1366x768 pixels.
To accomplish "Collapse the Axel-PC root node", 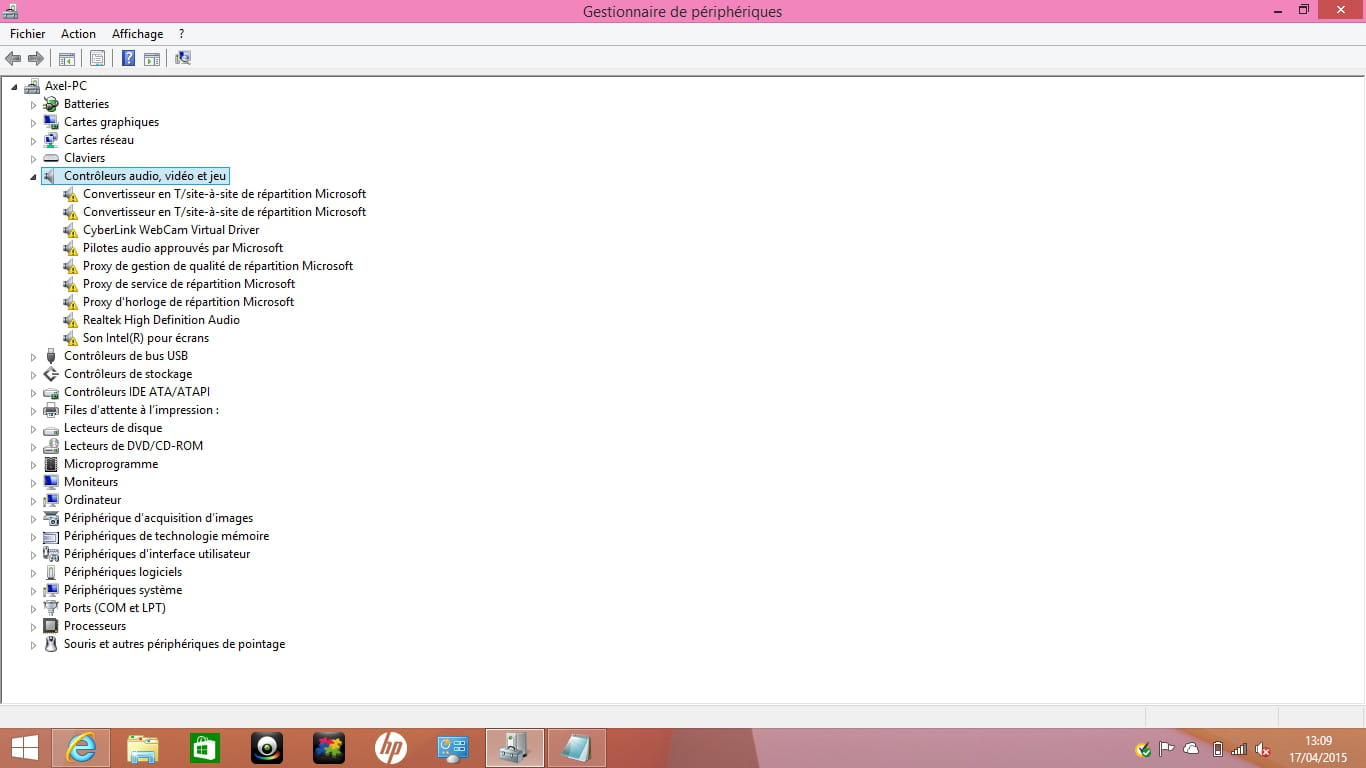I will pos(14,87).
